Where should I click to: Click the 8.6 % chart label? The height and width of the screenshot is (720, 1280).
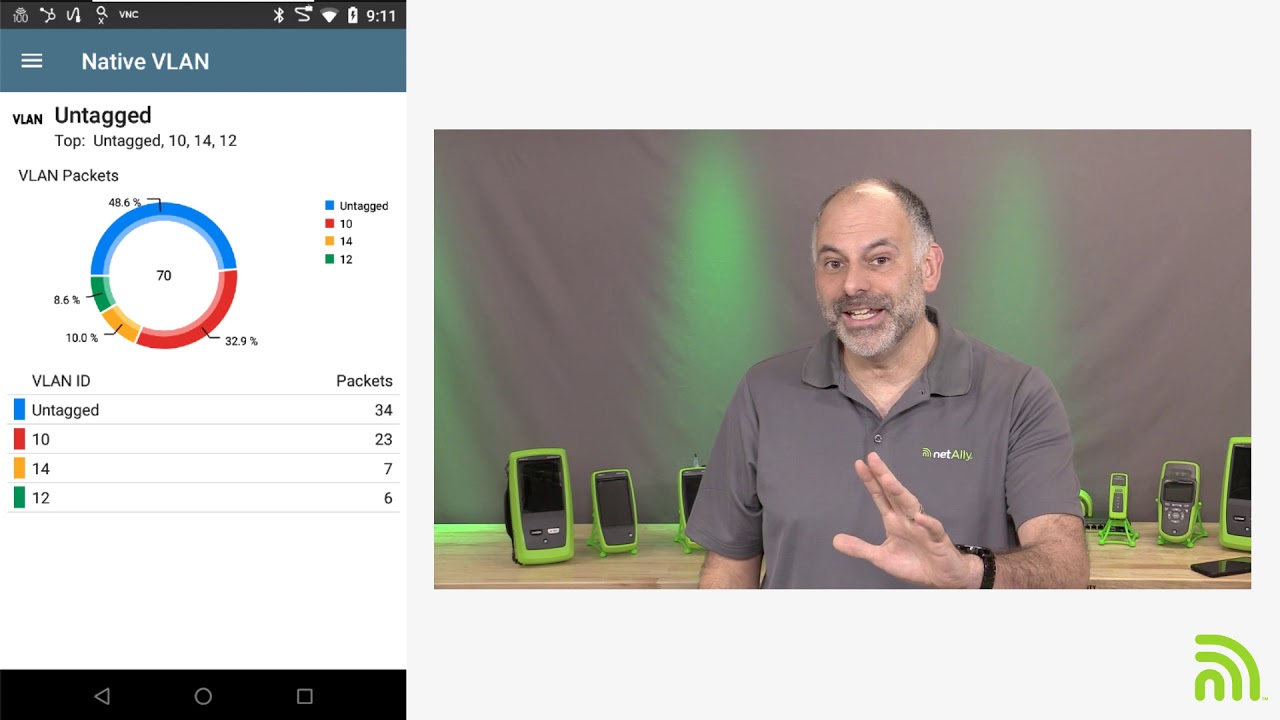[67, 300]
